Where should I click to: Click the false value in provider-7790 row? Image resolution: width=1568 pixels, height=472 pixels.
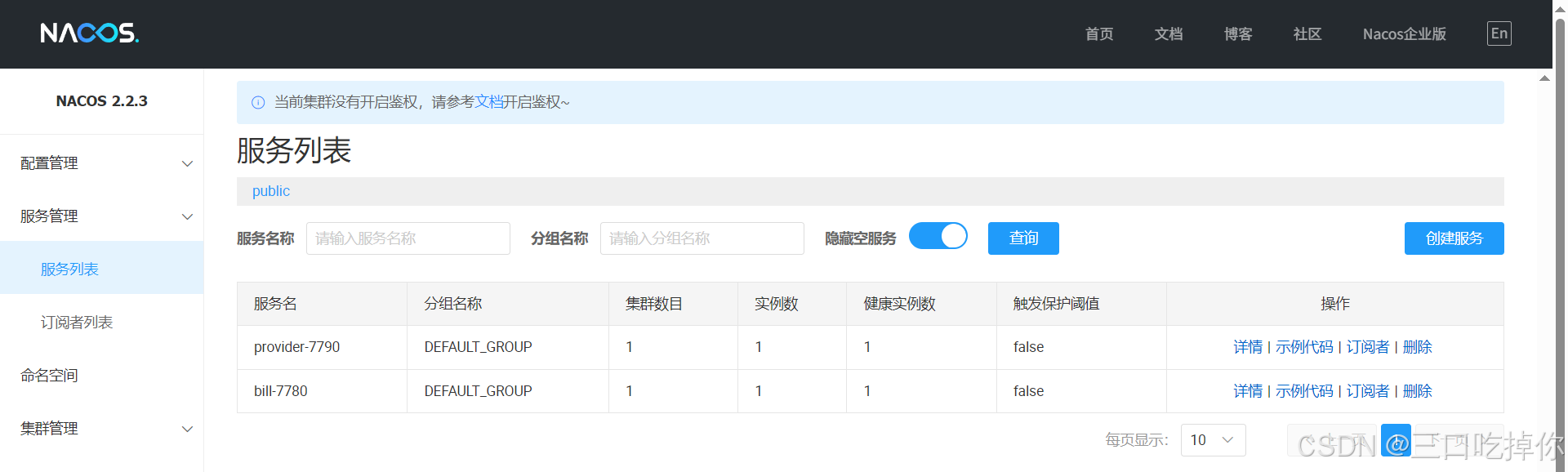tap(1028, 347)
